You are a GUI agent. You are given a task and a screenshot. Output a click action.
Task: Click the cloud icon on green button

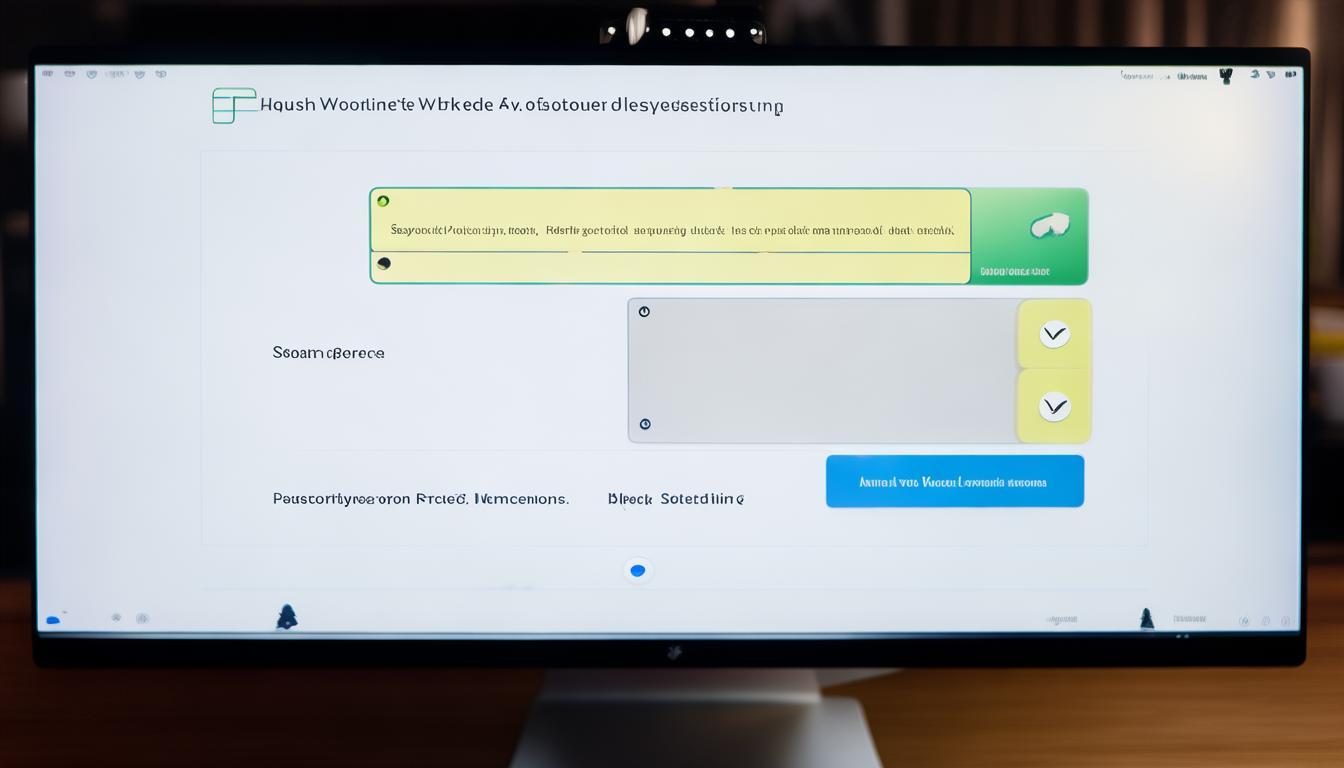pyautogui.click(x=1049, y=226)
